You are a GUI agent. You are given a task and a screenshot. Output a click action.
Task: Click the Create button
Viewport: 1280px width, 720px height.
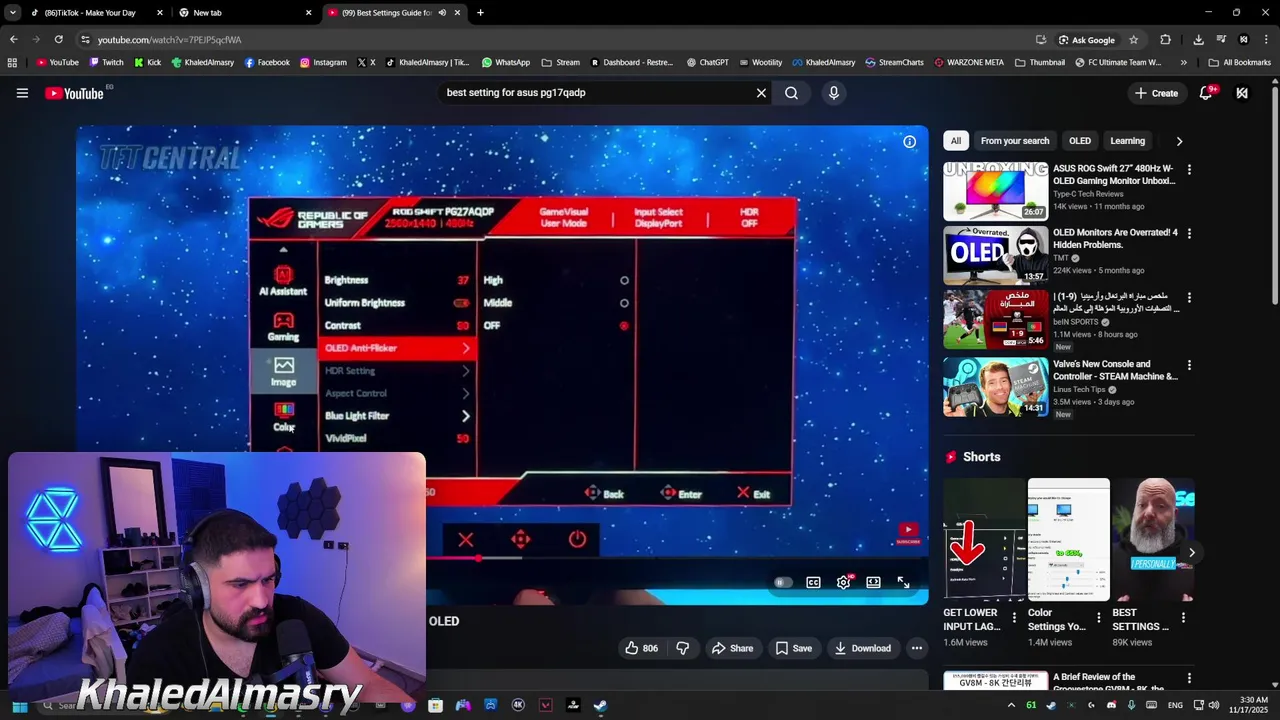coord(1156,93)
